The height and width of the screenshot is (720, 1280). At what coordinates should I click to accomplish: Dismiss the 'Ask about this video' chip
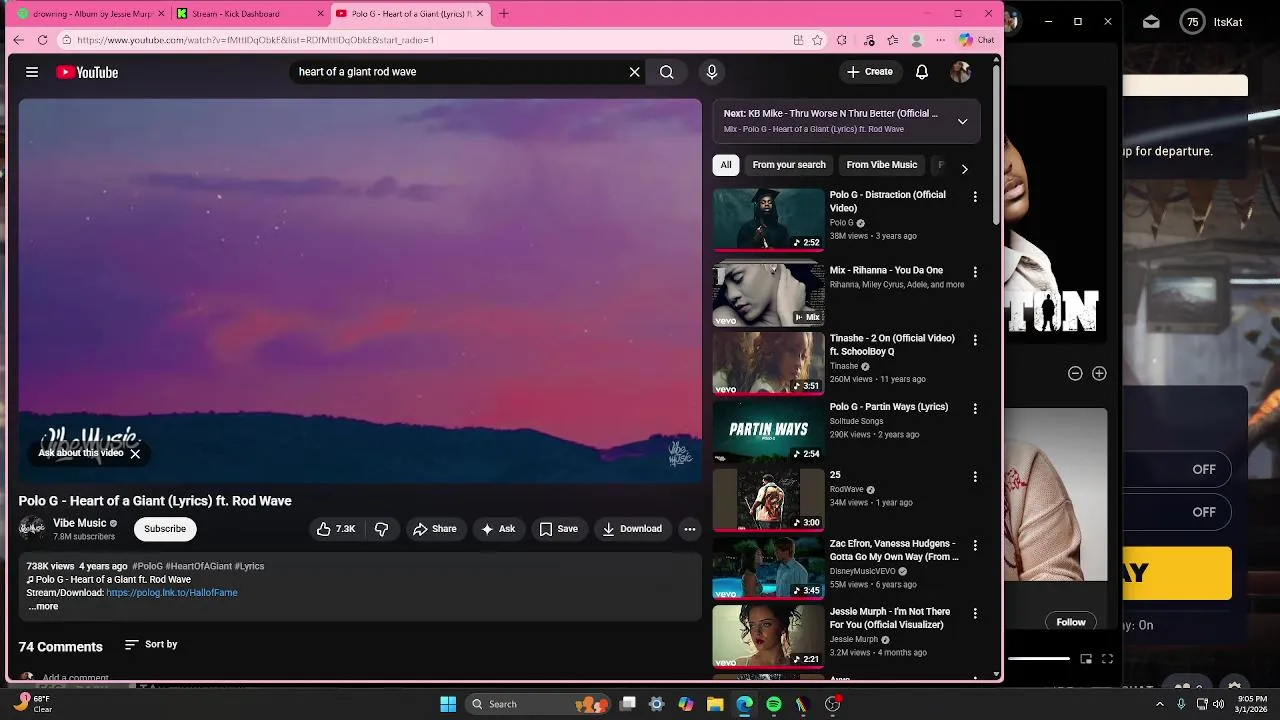pyautogui.click(x=135, y=454)
